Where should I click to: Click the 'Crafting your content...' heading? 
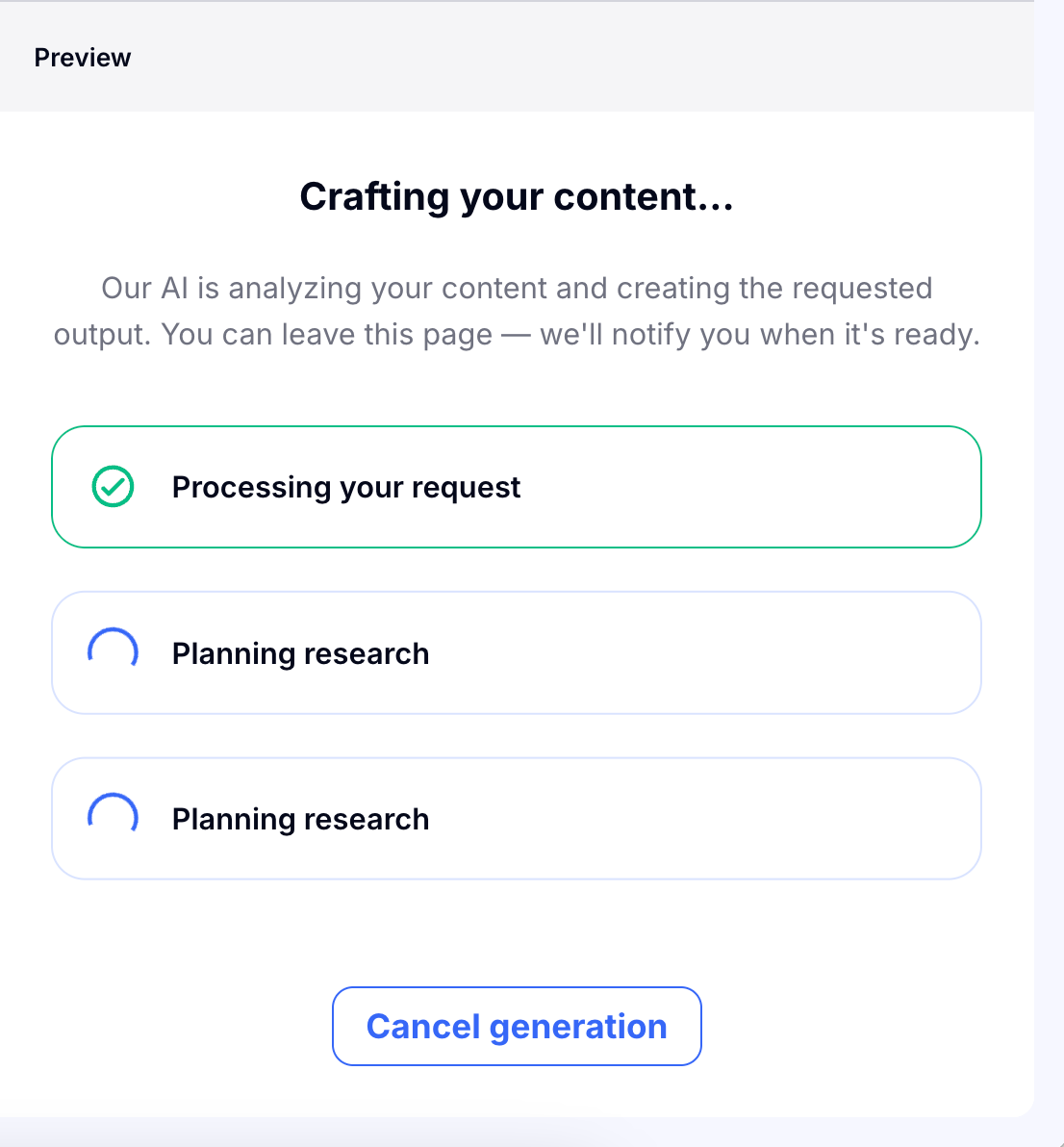[517, 196]
